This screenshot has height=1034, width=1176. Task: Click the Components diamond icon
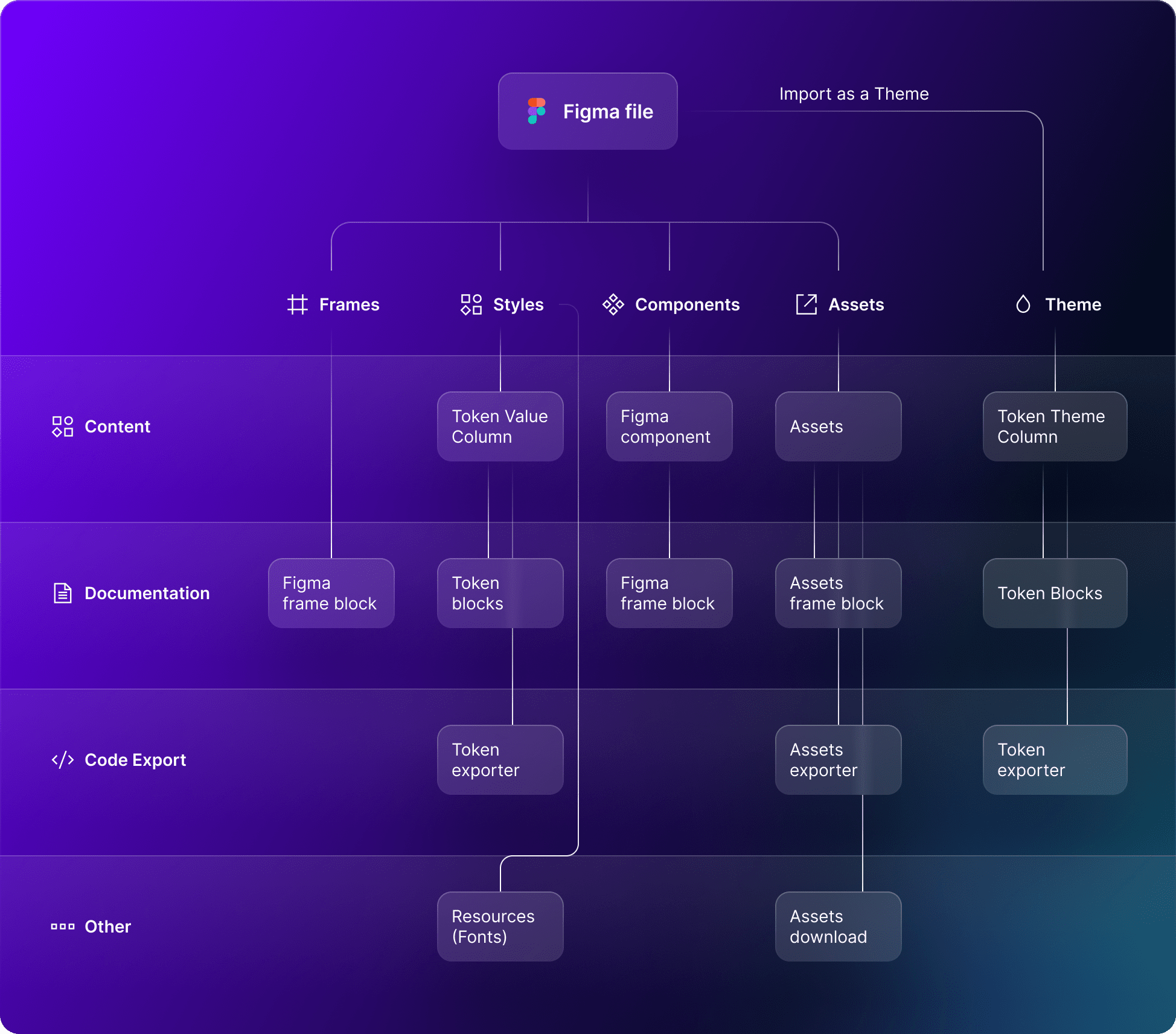coord(613,304)
